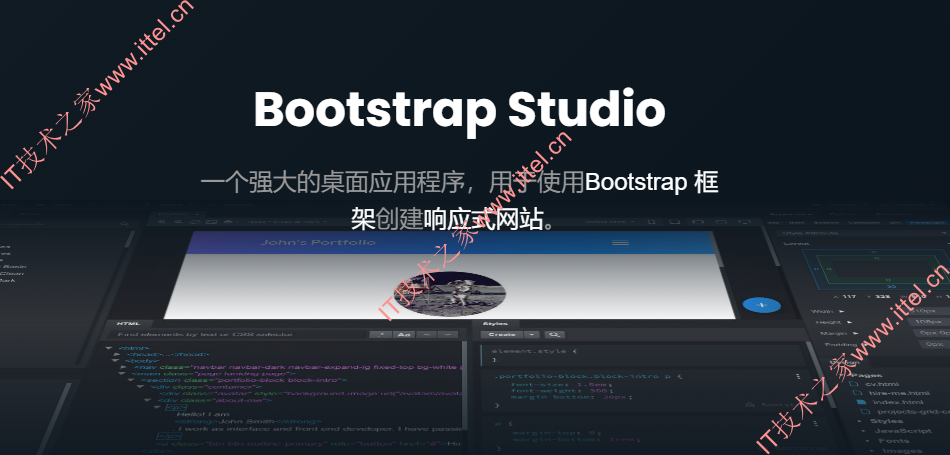Expand the Height options arrow
This screenshot has width=950, height=455.
[849, 322]
